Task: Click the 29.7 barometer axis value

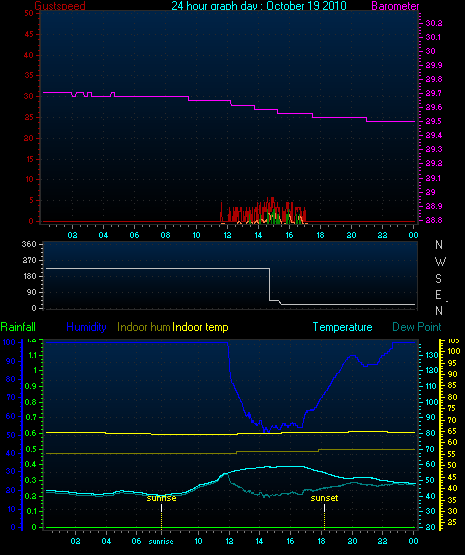Action: [434, 93]
